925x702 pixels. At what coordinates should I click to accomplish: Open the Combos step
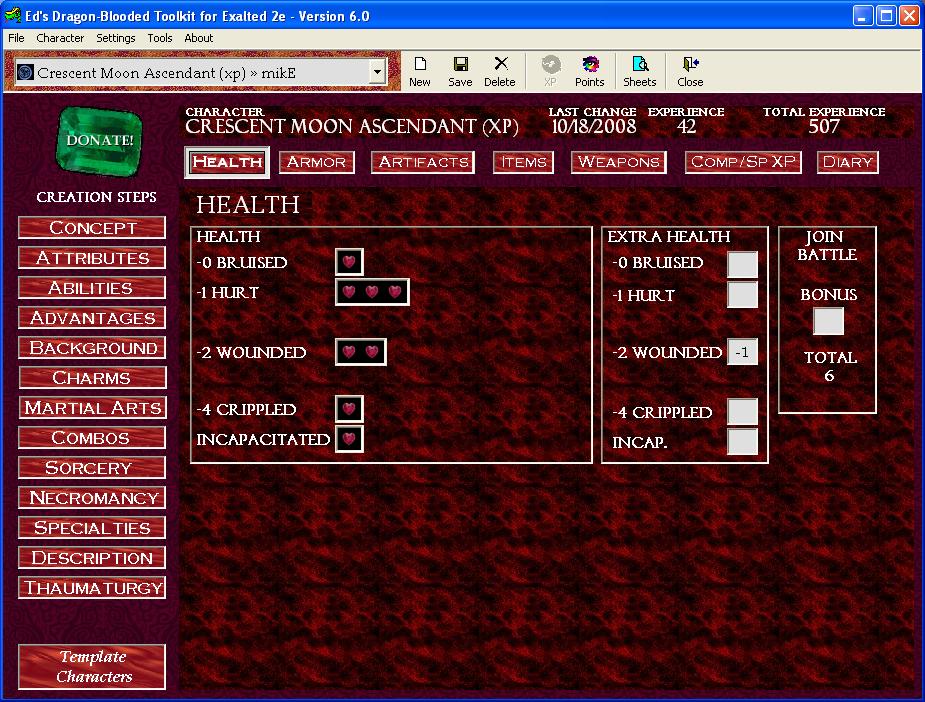tap(92, 438)
